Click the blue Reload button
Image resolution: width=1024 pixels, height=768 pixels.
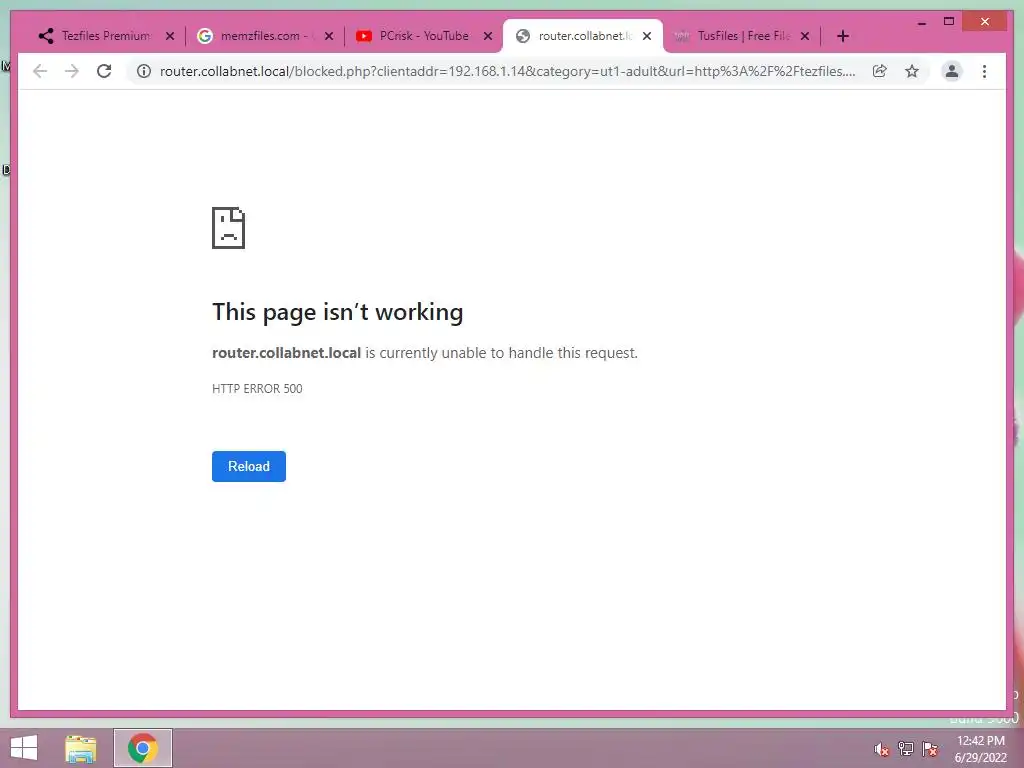click(249, 466)
